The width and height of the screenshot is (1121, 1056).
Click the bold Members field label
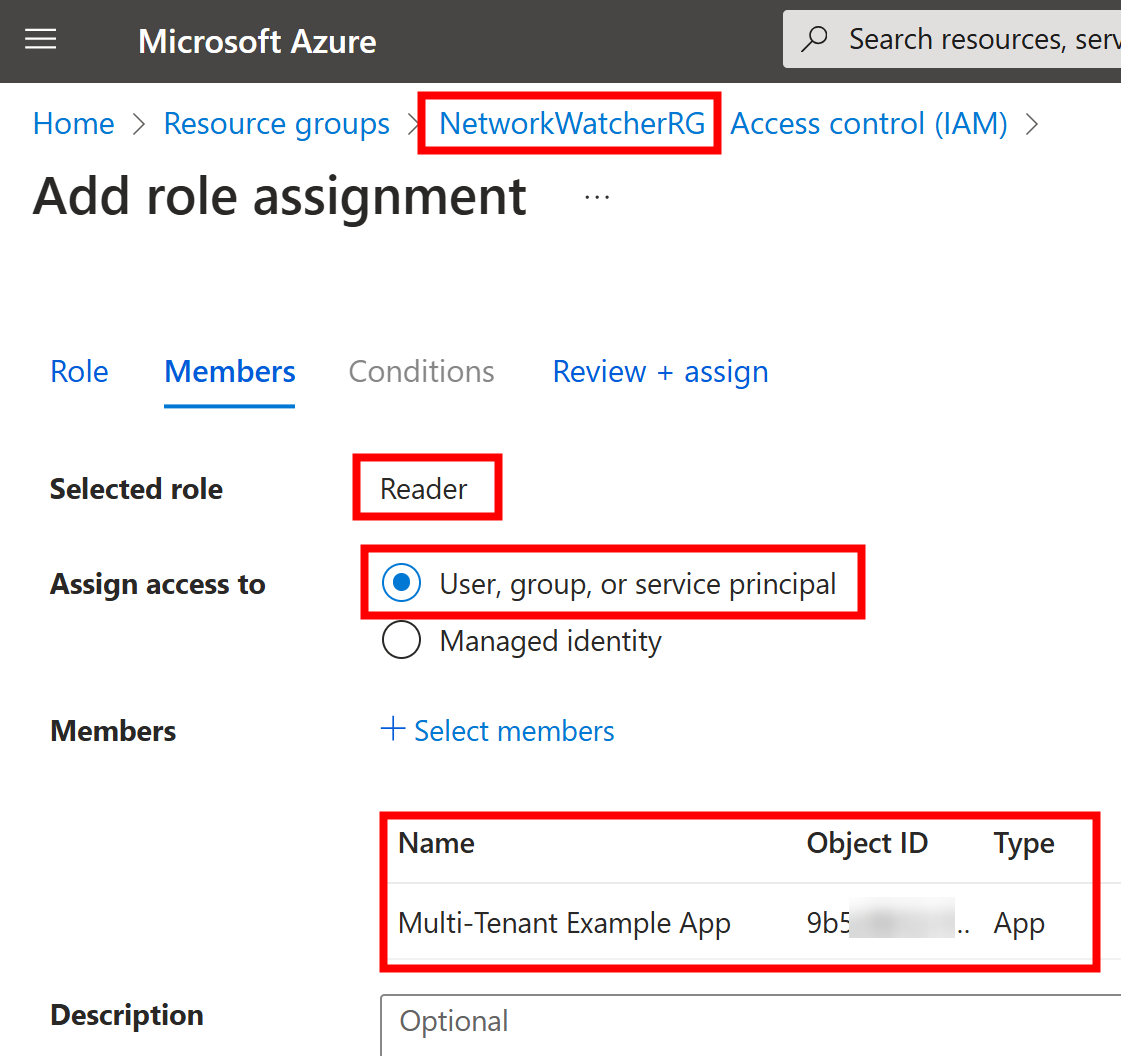[x=113, y=731]
